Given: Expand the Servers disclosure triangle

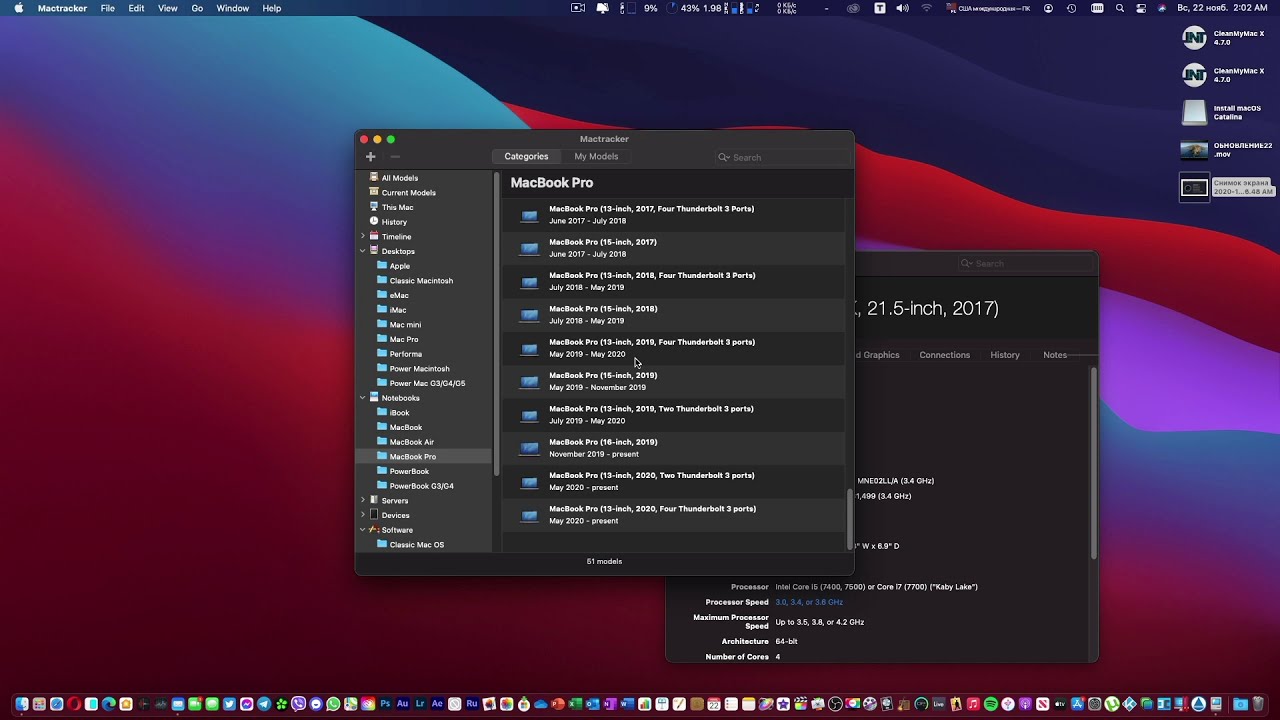Looking at the screenshot, I should [x=363, y=500].
